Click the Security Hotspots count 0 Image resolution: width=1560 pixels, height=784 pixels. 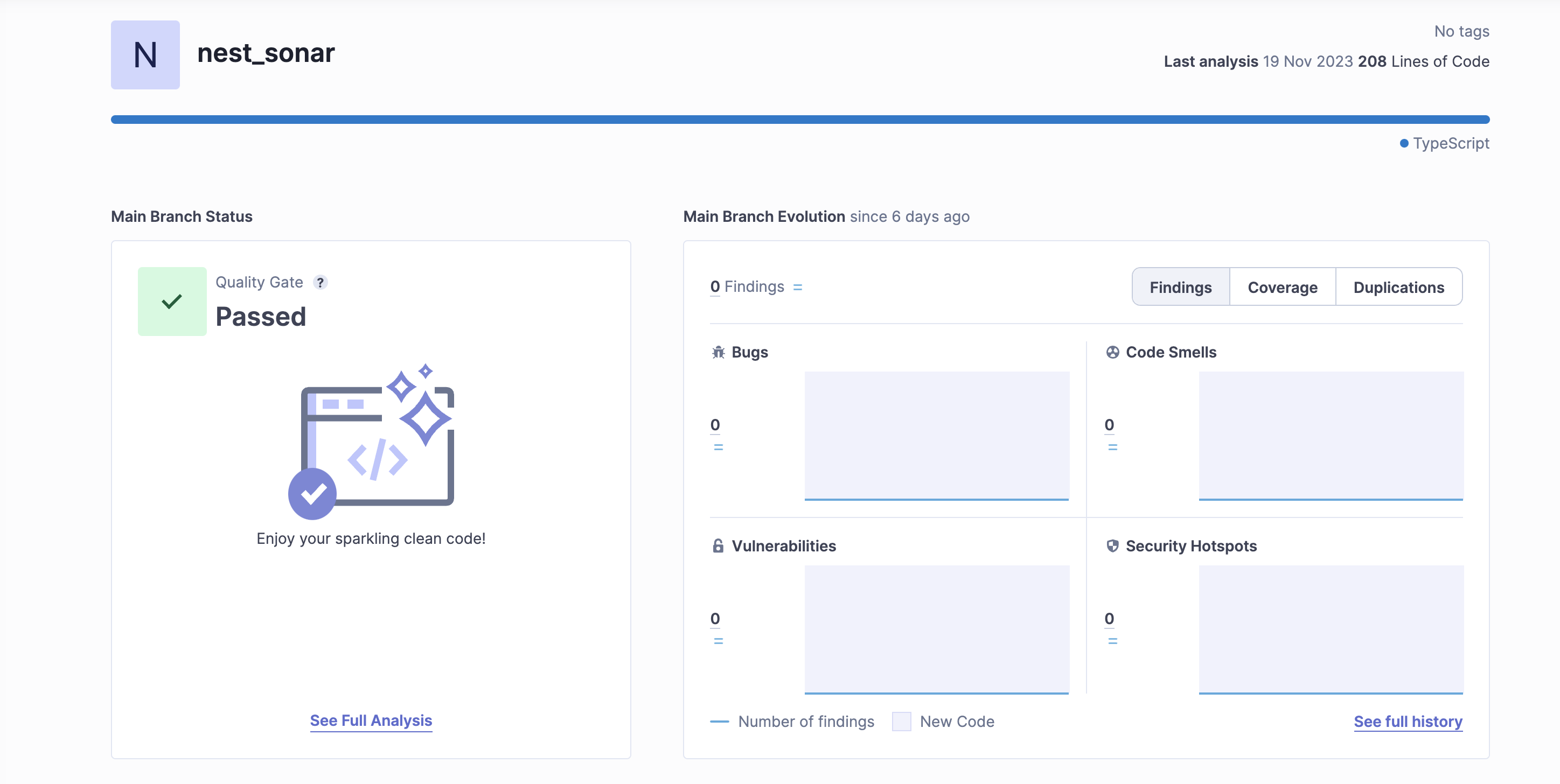pos(1109,619)
